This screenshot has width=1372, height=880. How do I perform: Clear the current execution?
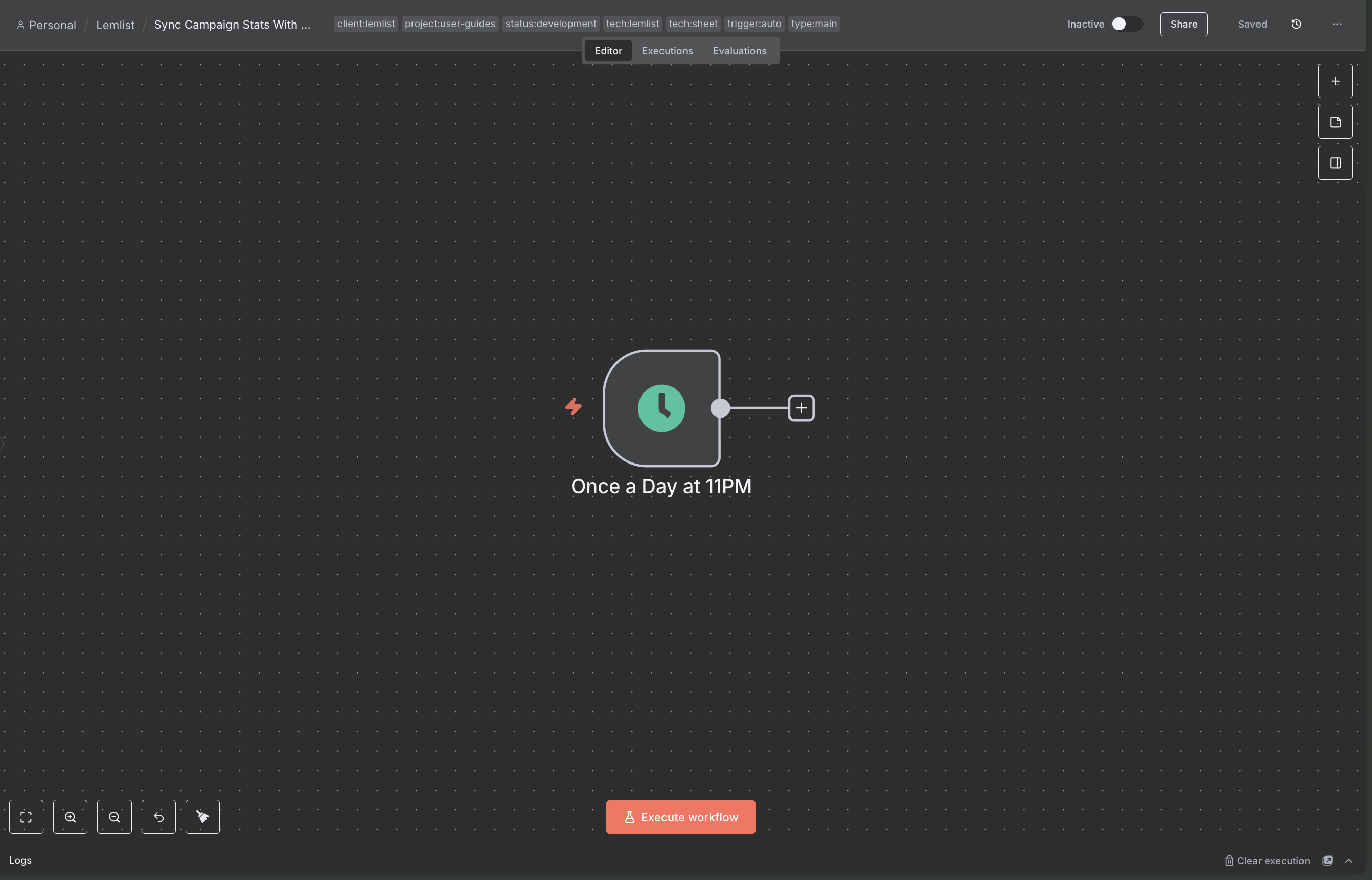(1268, 861)
